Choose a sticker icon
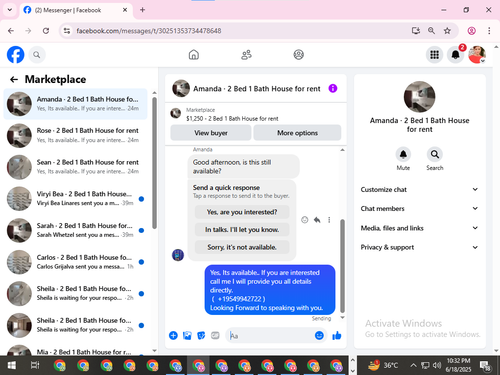 [x=201, y=335]
